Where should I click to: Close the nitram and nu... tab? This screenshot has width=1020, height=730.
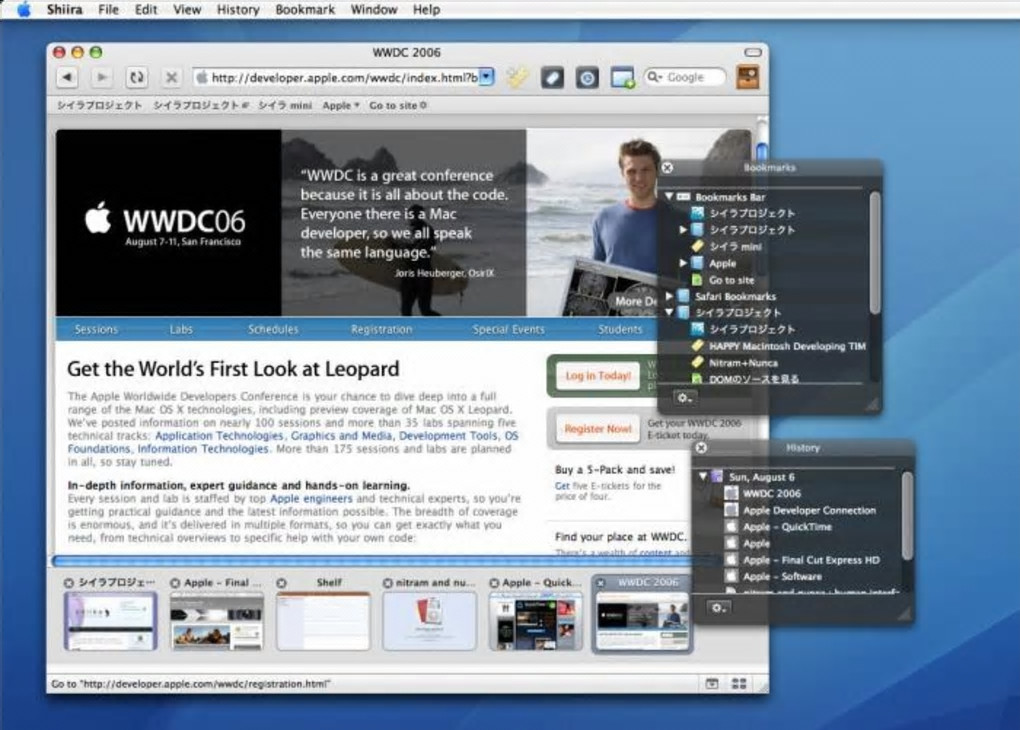coord(388,583)
